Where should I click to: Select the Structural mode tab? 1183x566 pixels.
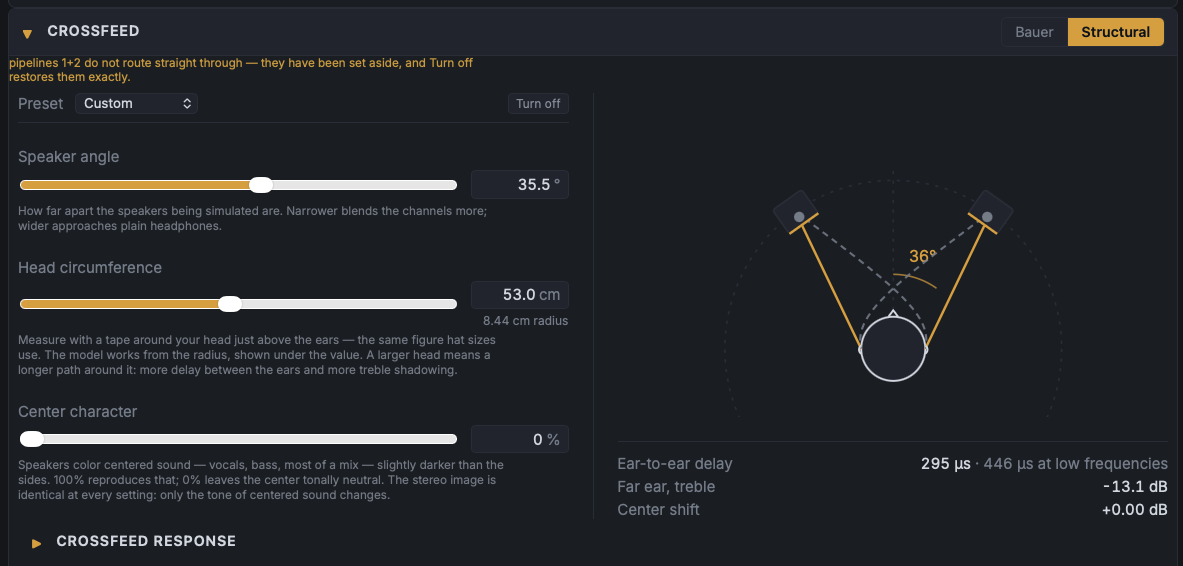(x=1115, y=32)
